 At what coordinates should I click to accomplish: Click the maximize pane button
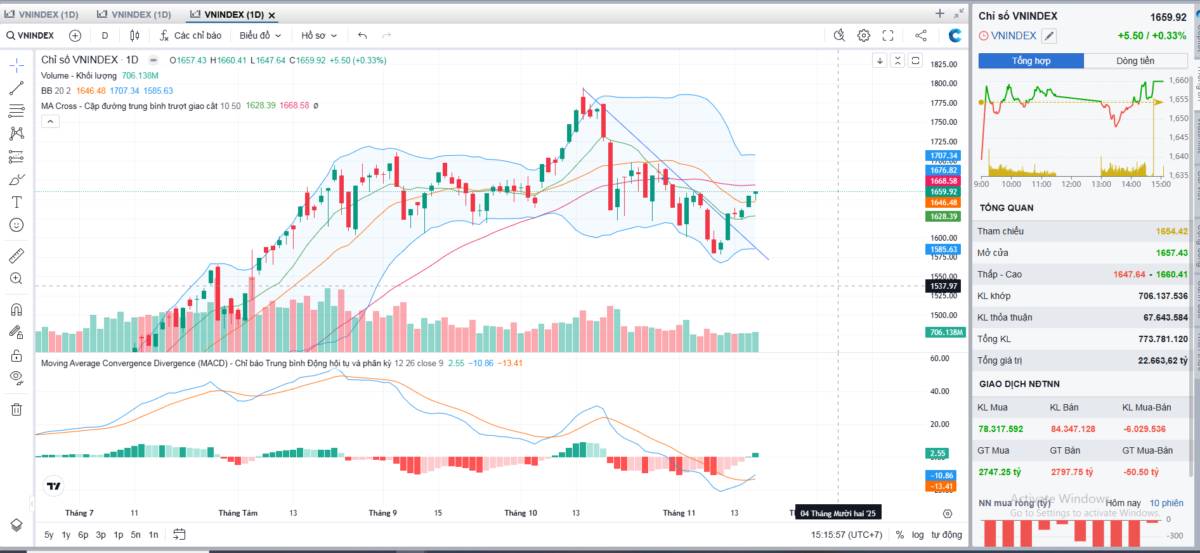pos(916,60)
